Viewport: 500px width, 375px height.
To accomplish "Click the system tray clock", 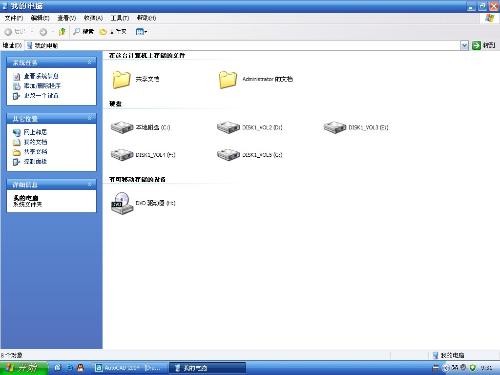I will coord(487,368).
